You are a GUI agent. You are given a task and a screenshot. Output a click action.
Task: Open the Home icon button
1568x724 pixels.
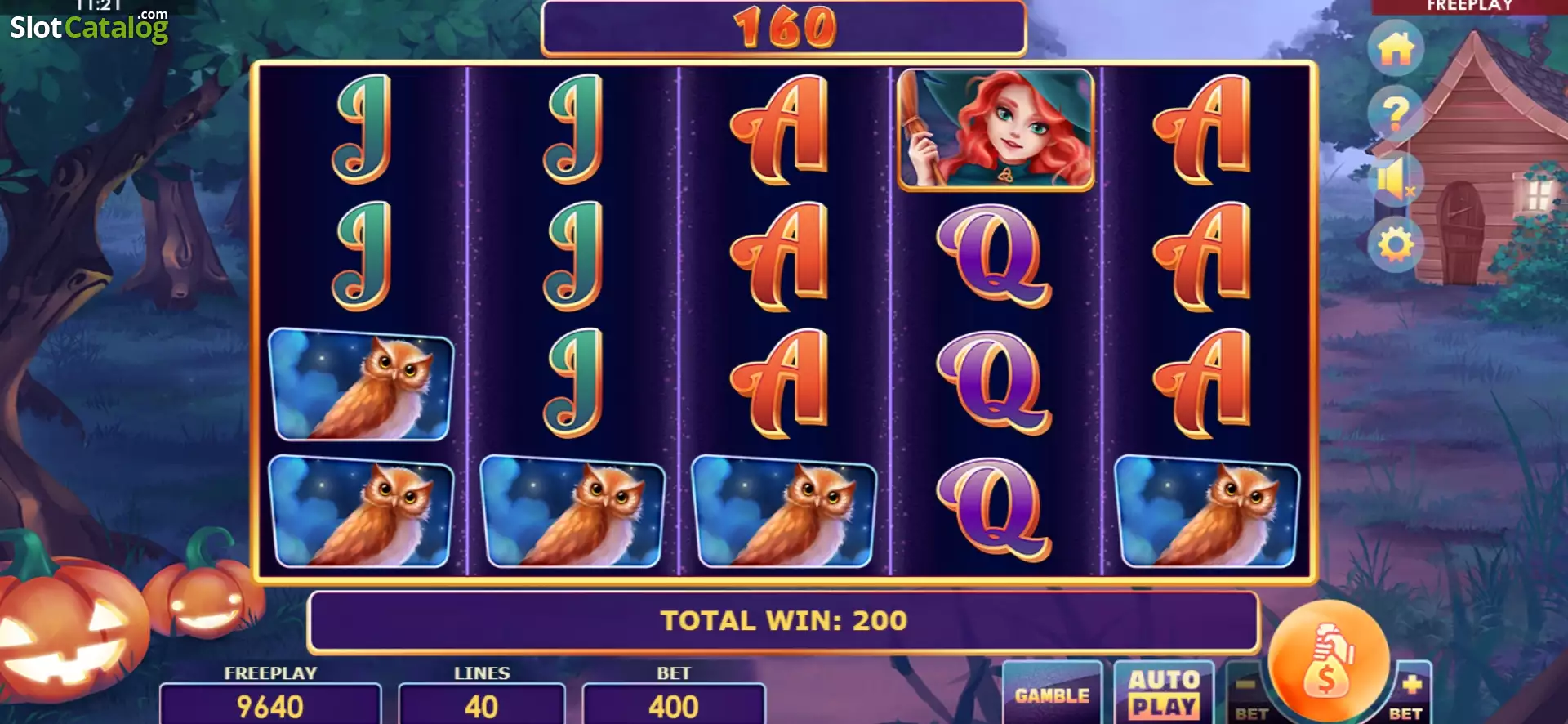tap(1396, 48)
